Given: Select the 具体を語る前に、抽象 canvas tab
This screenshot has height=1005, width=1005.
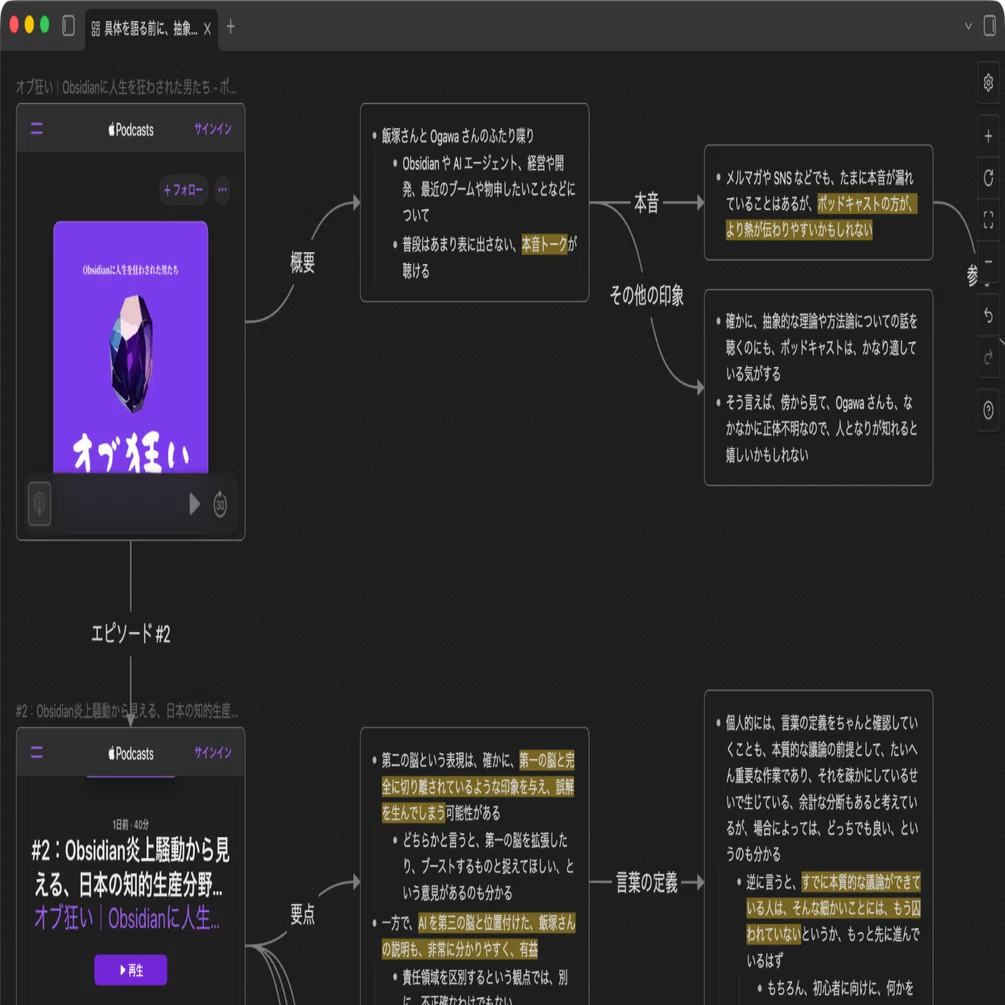Looking at the screenshot, I should tap(151, 29).
